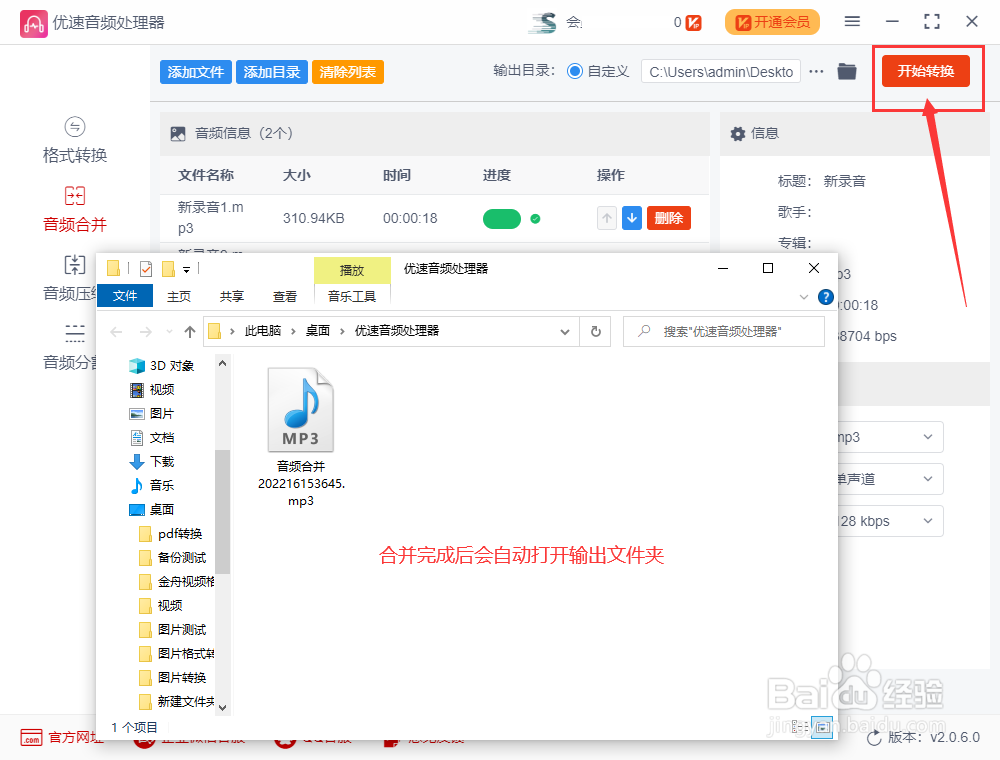Viewport: 1000px width, 760px height.
Task: Open the pdf转换 folder in tree
Action: coord(170,534)
